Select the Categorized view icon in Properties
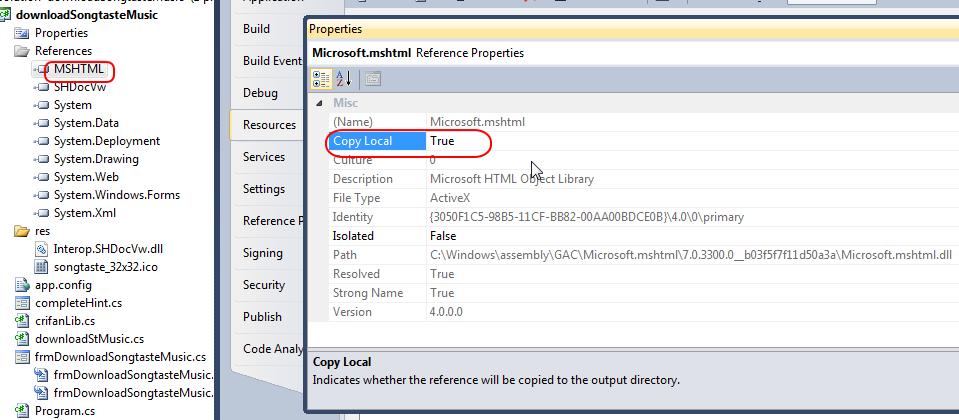This screenshot has width=959, height=420. tap(321, 78)
